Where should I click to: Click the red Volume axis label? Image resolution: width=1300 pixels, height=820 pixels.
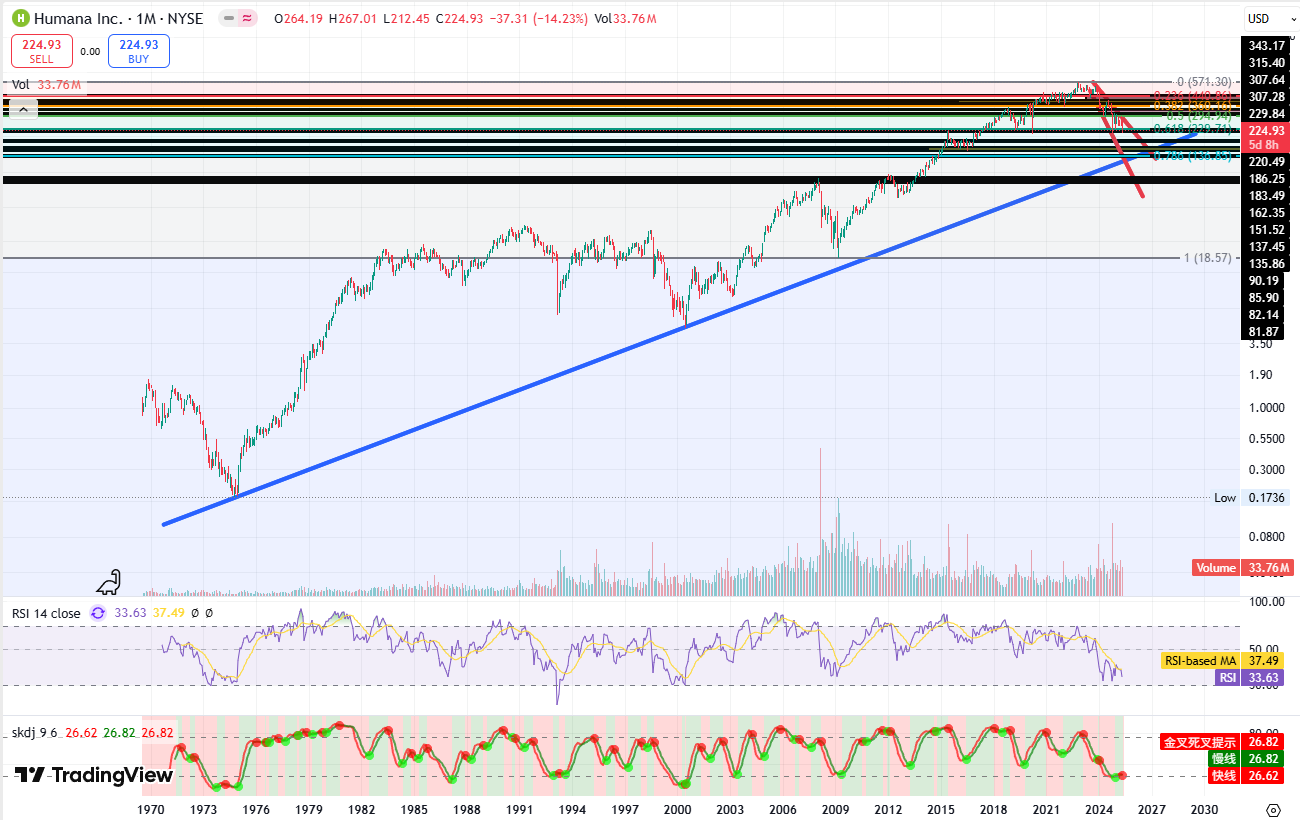(1215, 568)
